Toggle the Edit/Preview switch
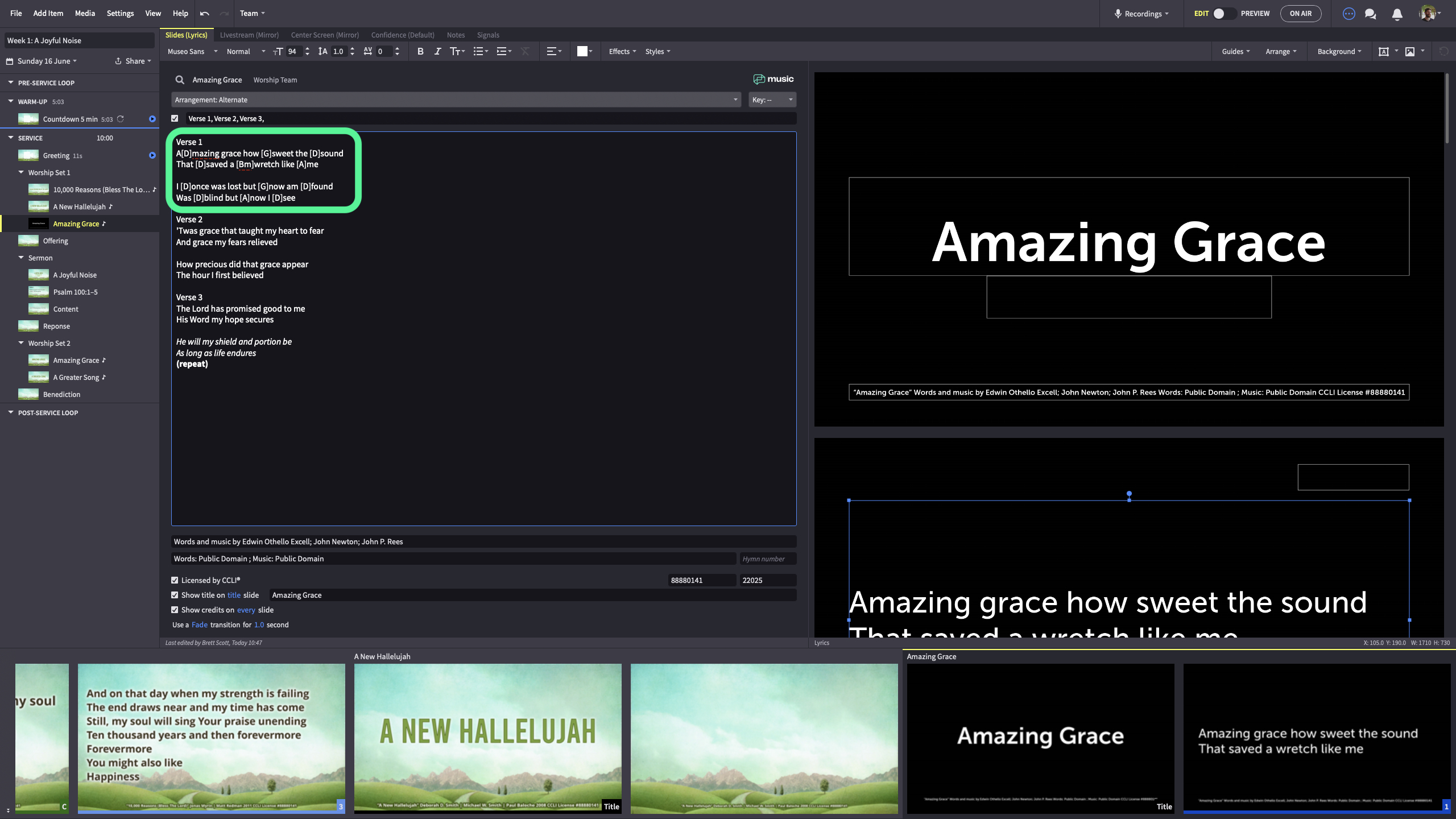The image size is (1456, 819). [1225, 14]
